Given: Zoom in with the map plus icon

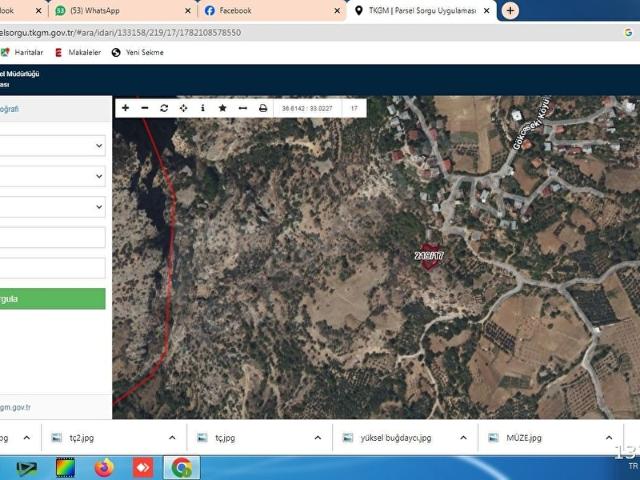Looking at the screenshot, I should click(x=125, y=108).
